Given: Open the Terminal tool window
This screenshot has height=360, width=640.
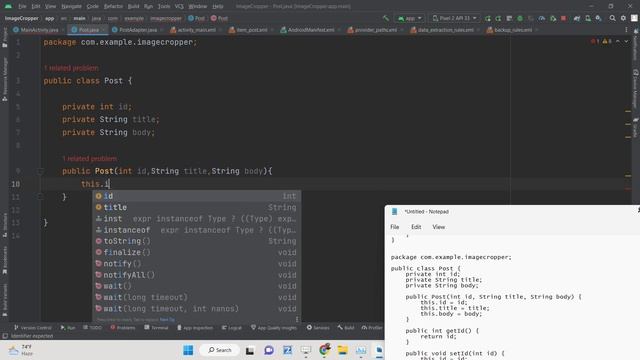Looking at the screenshot, I should click(x=156, y=328).
